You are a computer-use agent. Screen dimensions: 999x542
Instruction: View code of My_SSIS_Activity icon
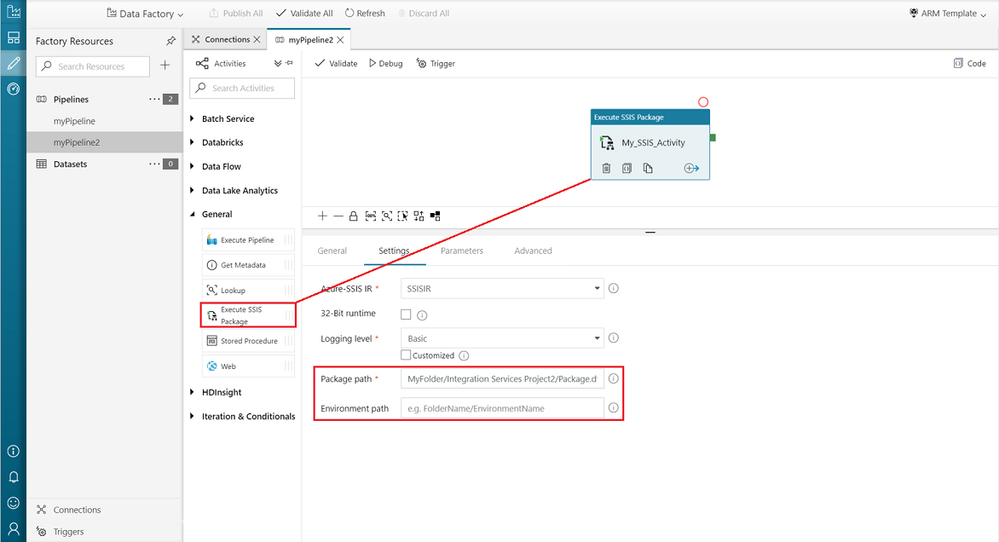[x=627, y=168]
